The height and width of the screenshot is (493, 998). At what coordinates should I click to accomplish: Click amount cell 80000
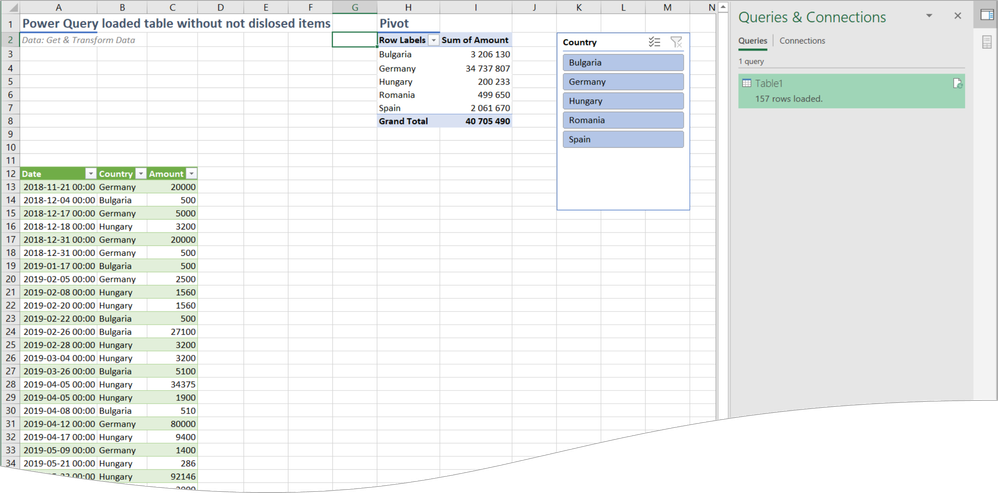pyautogui.click(x=172, y=424)
